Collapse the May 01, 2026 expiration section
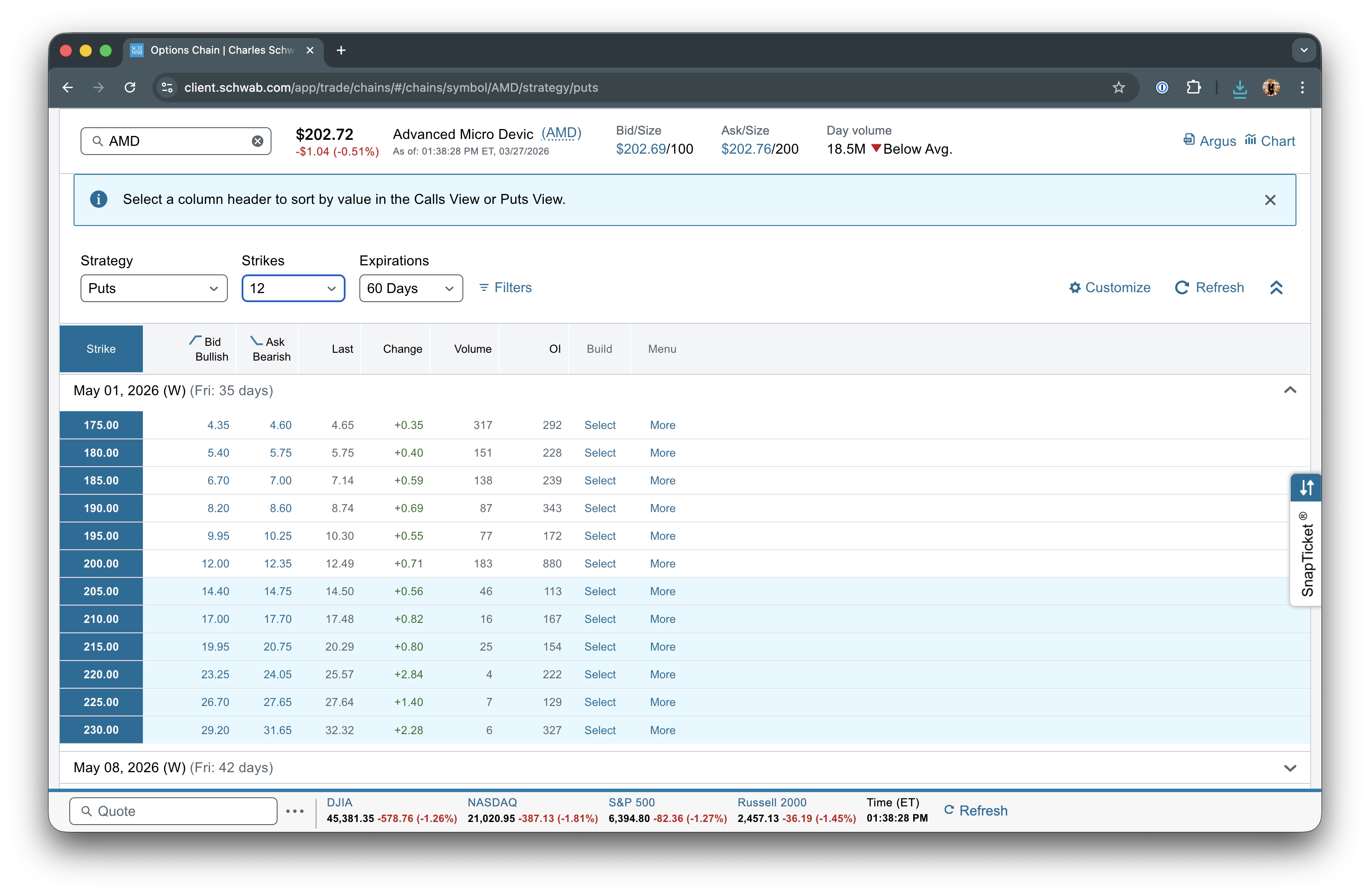This screenshot has width=1370, height=896. [1290, 390]
